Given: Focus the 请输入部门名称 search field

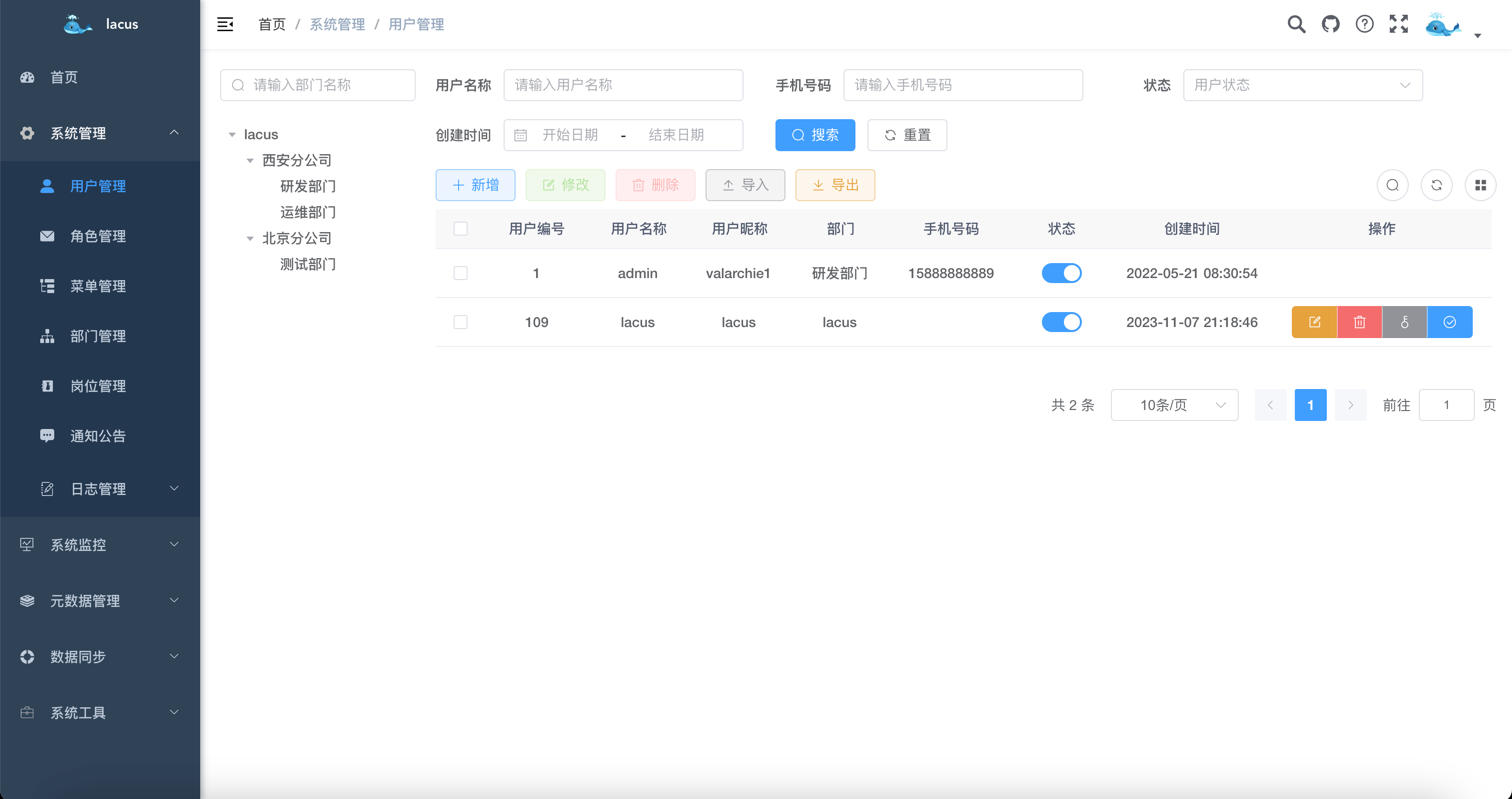Looking at the screenshot, I should [317, 85].
